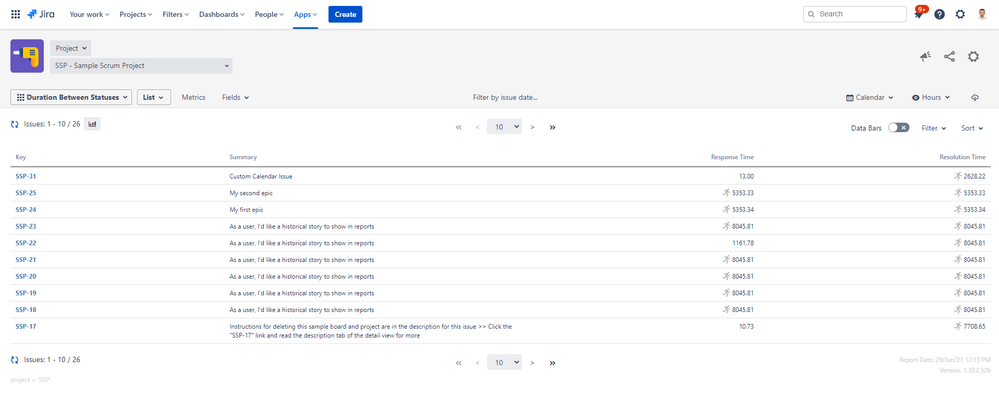Click the Resolution Time column header
This screenshot has width=999, height=393.
point(962,157)
